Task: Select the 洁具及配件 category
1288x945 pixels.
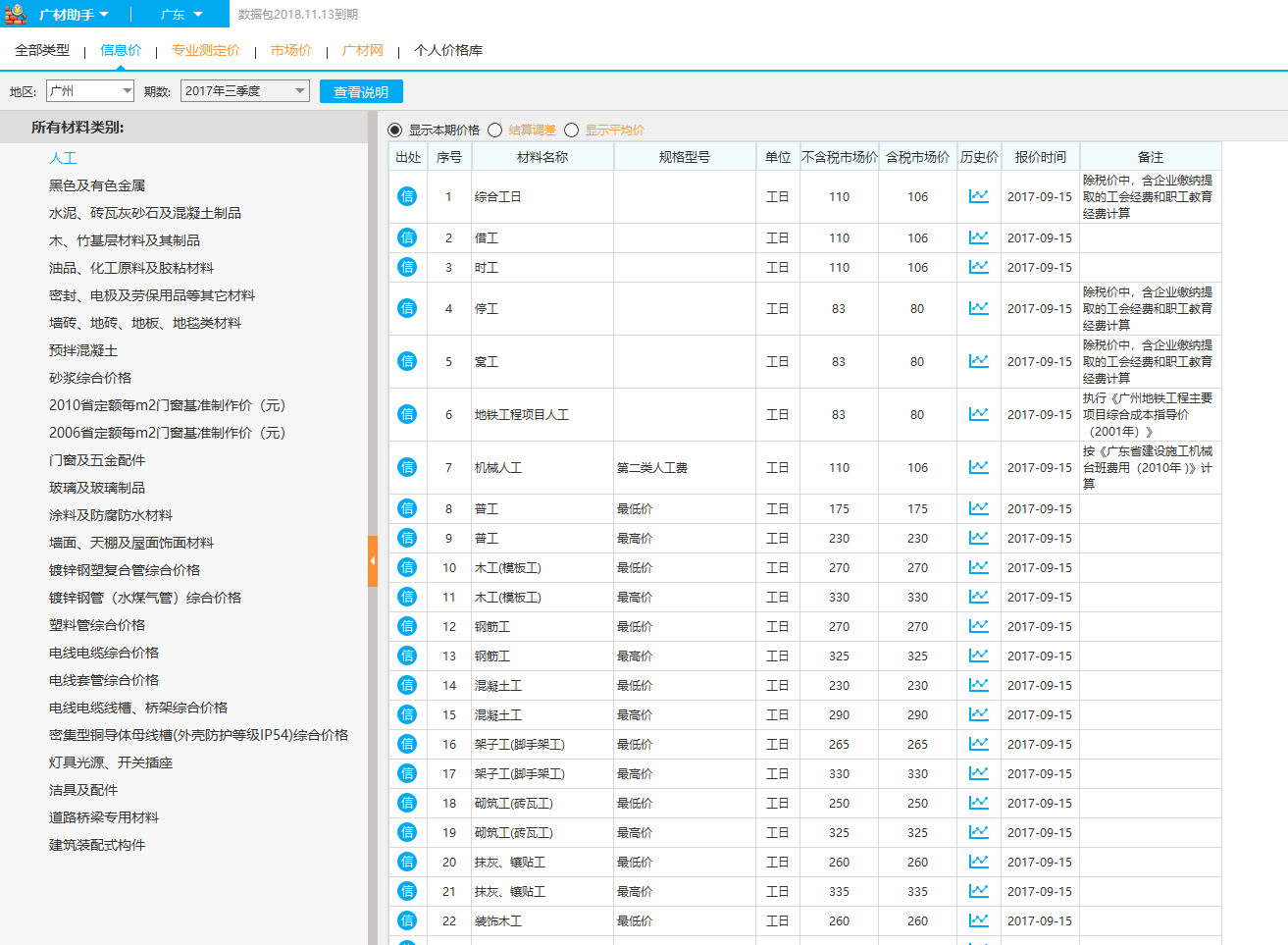Action: click(83, 790)
